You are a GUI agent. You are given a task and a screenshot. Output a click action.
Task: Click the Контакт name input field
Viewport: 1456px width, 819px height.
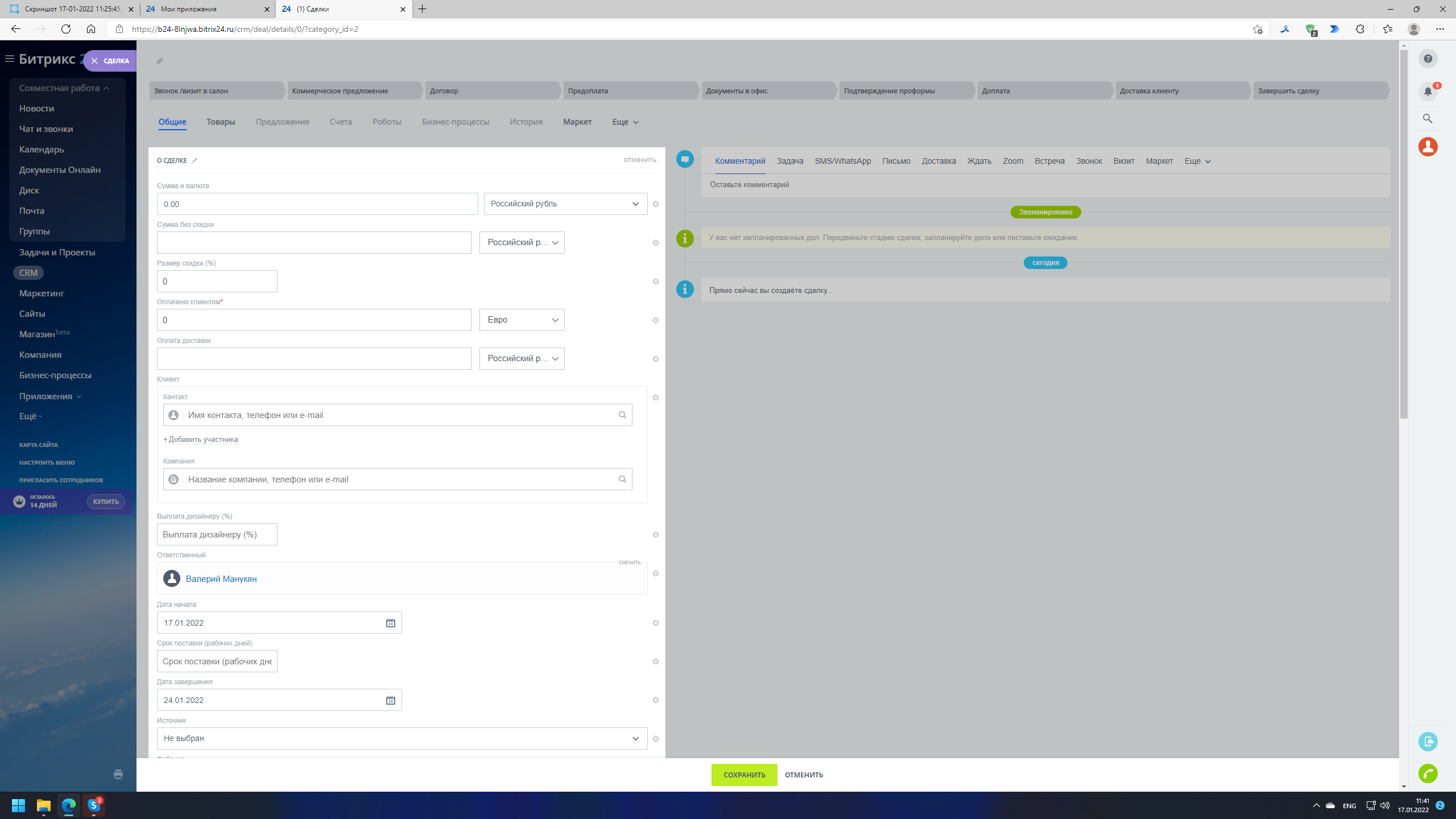click(398, 415)
